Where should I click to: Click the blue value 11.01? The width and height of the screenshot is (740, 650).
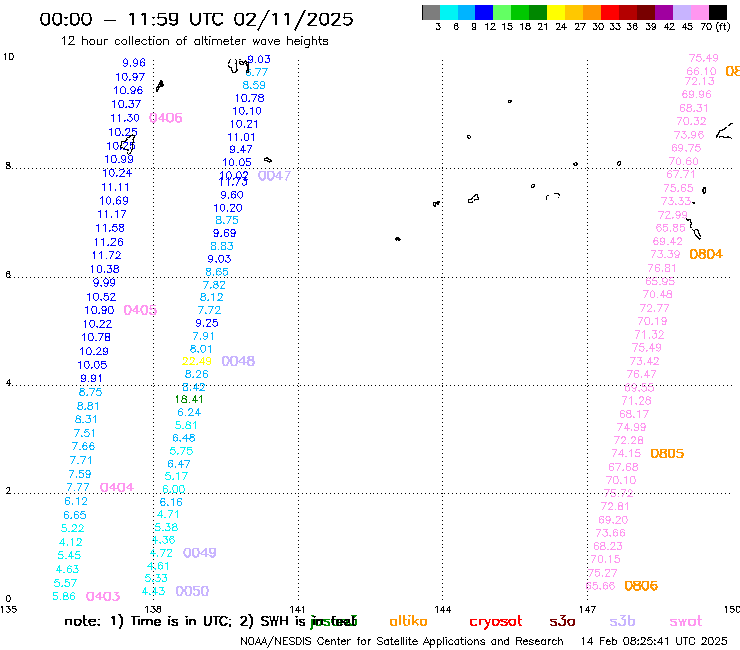[241, 137]
